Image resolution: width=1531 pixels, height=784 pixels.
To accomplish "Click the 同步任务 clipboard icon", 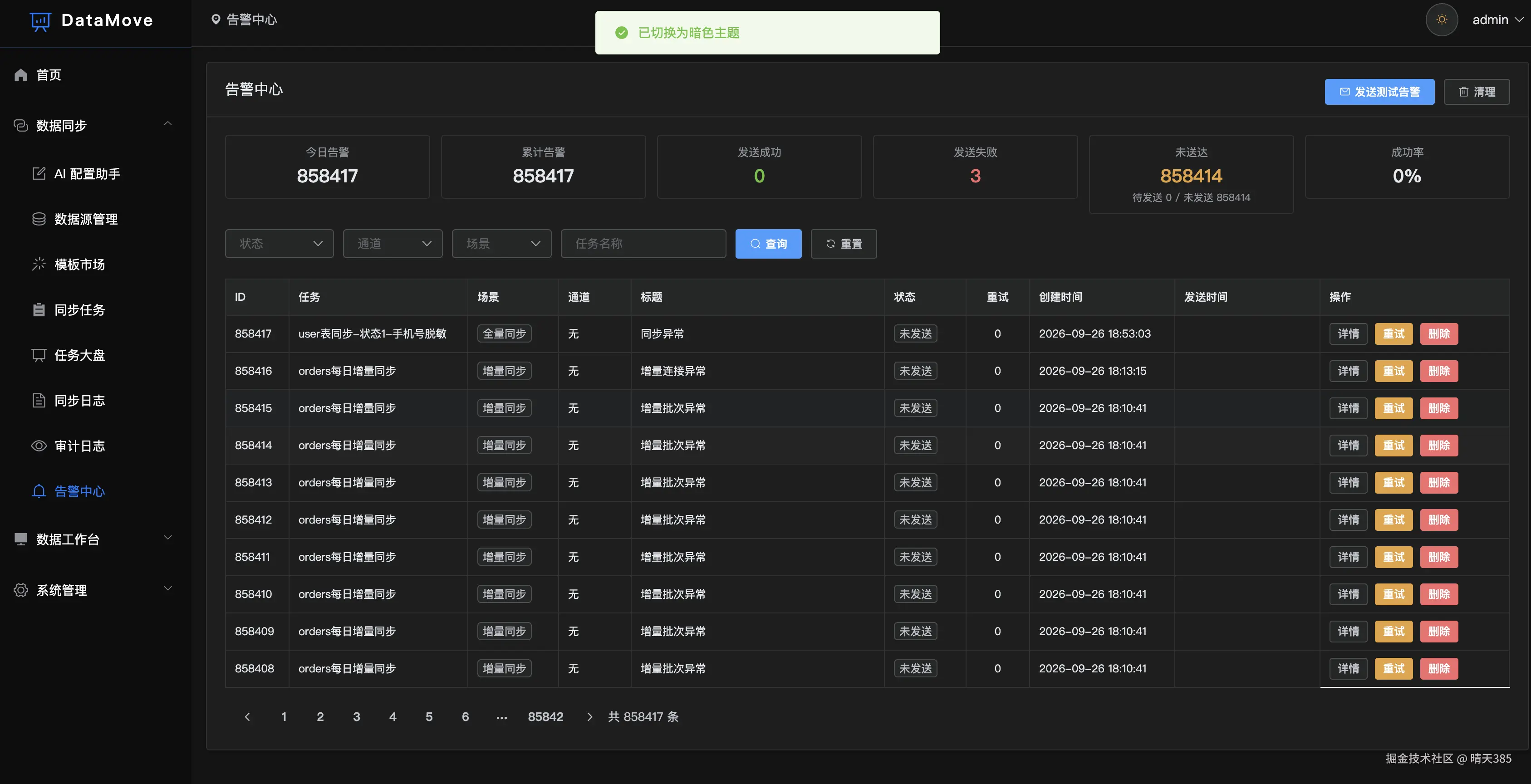I will [x=39, y=310].
